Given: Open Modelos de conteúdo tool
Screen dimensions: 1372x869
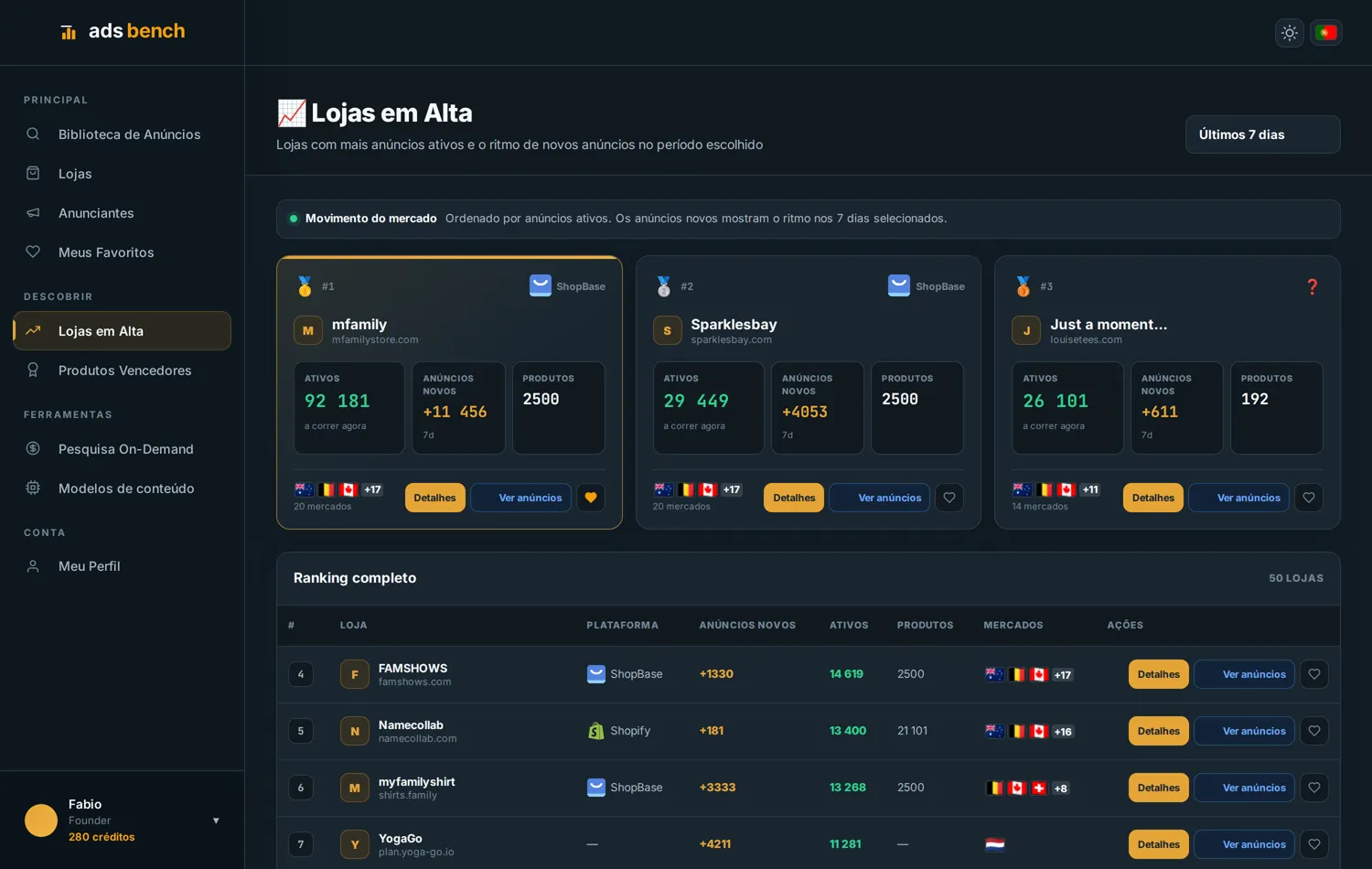Looking at the screenshot, I should click(122, 488).
